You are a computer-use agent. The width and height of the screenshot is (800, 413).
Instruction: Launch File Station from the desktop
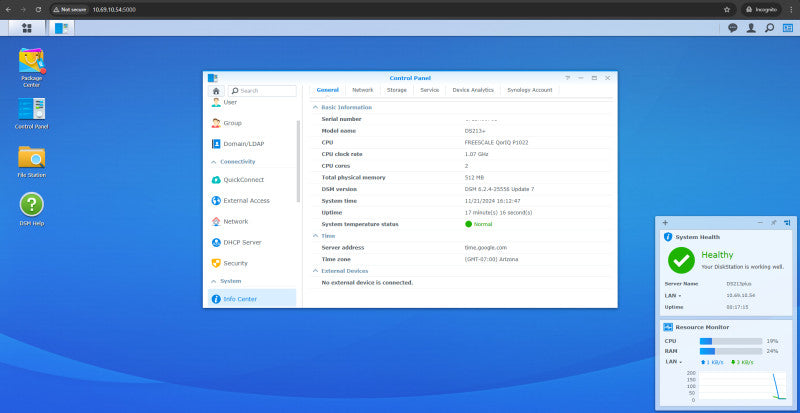[x=32, y=162]
